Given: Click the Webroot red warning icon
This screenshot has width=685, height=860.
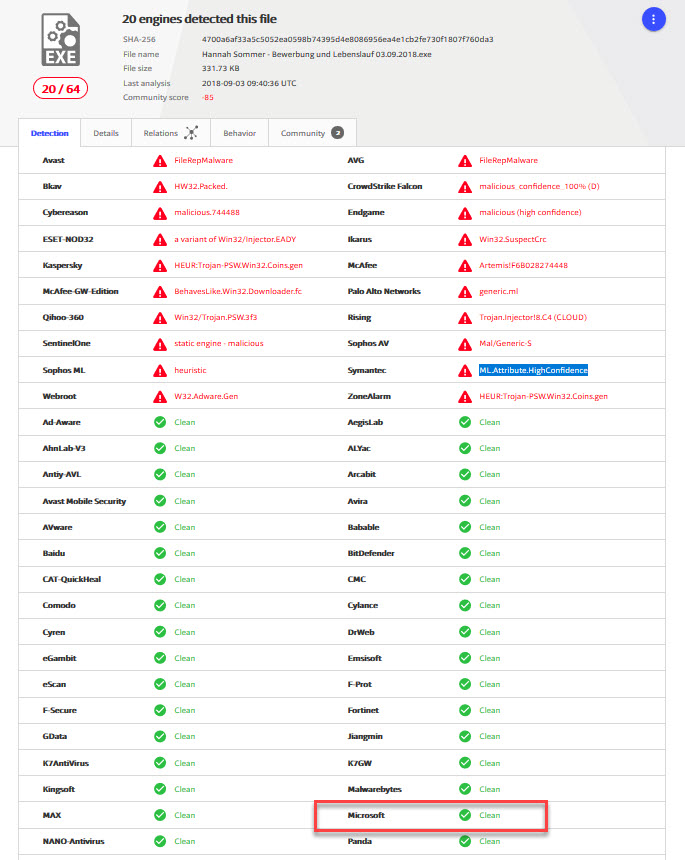Looking at the screenshot, I should point(160,397).
